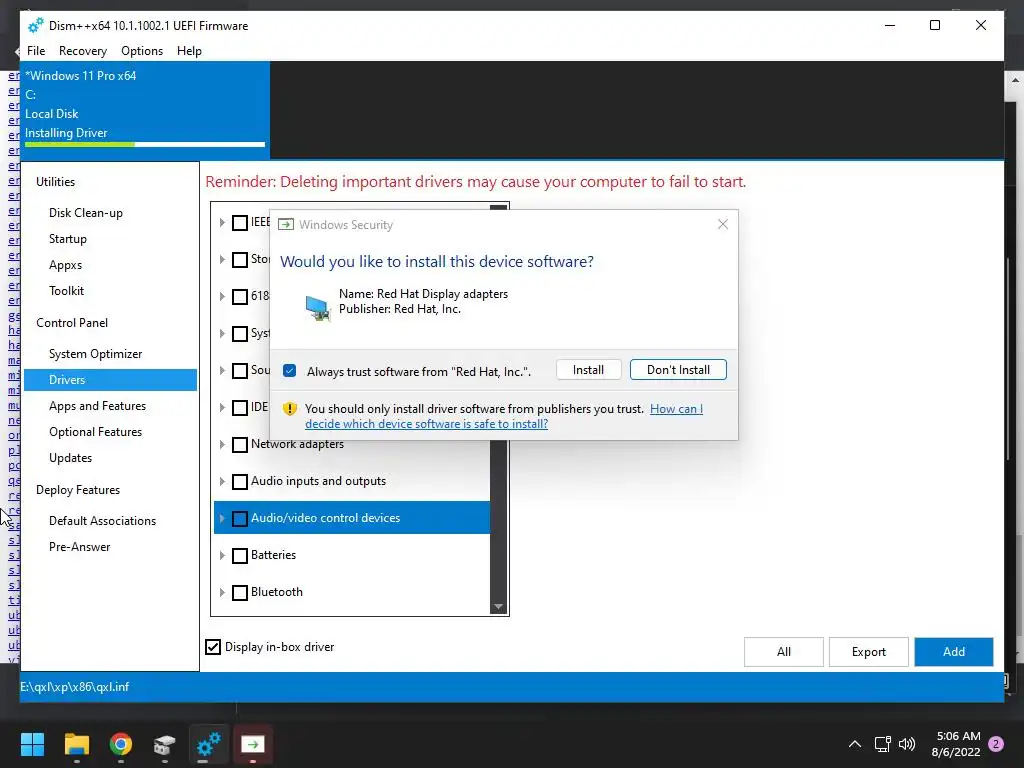Open the Startup utility page

(x=68, y=239)
